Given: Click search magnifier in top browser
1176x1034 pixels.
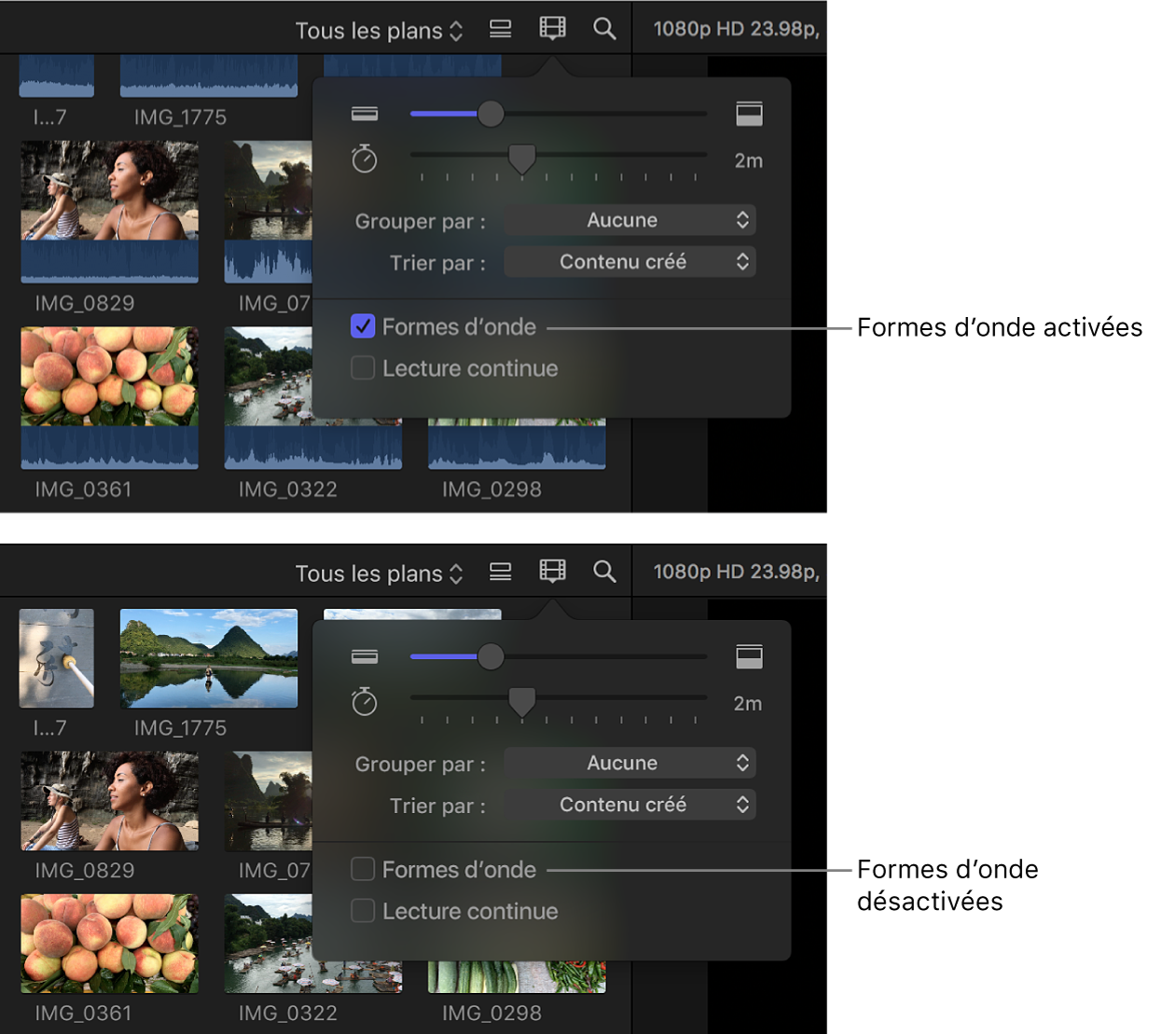Looking at the screenshot, I should 604,29.
